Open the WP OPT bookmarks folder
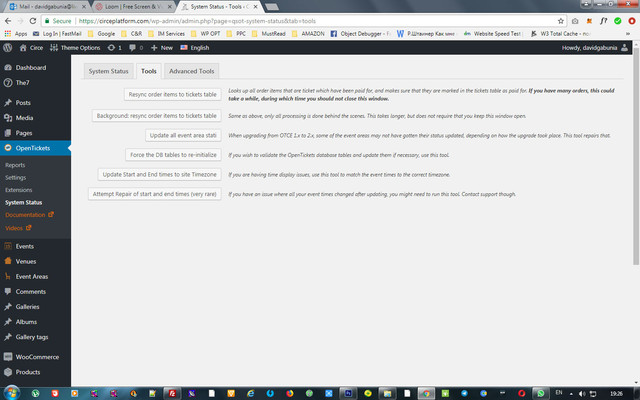 pyautogui.click(x=205, y=33)
